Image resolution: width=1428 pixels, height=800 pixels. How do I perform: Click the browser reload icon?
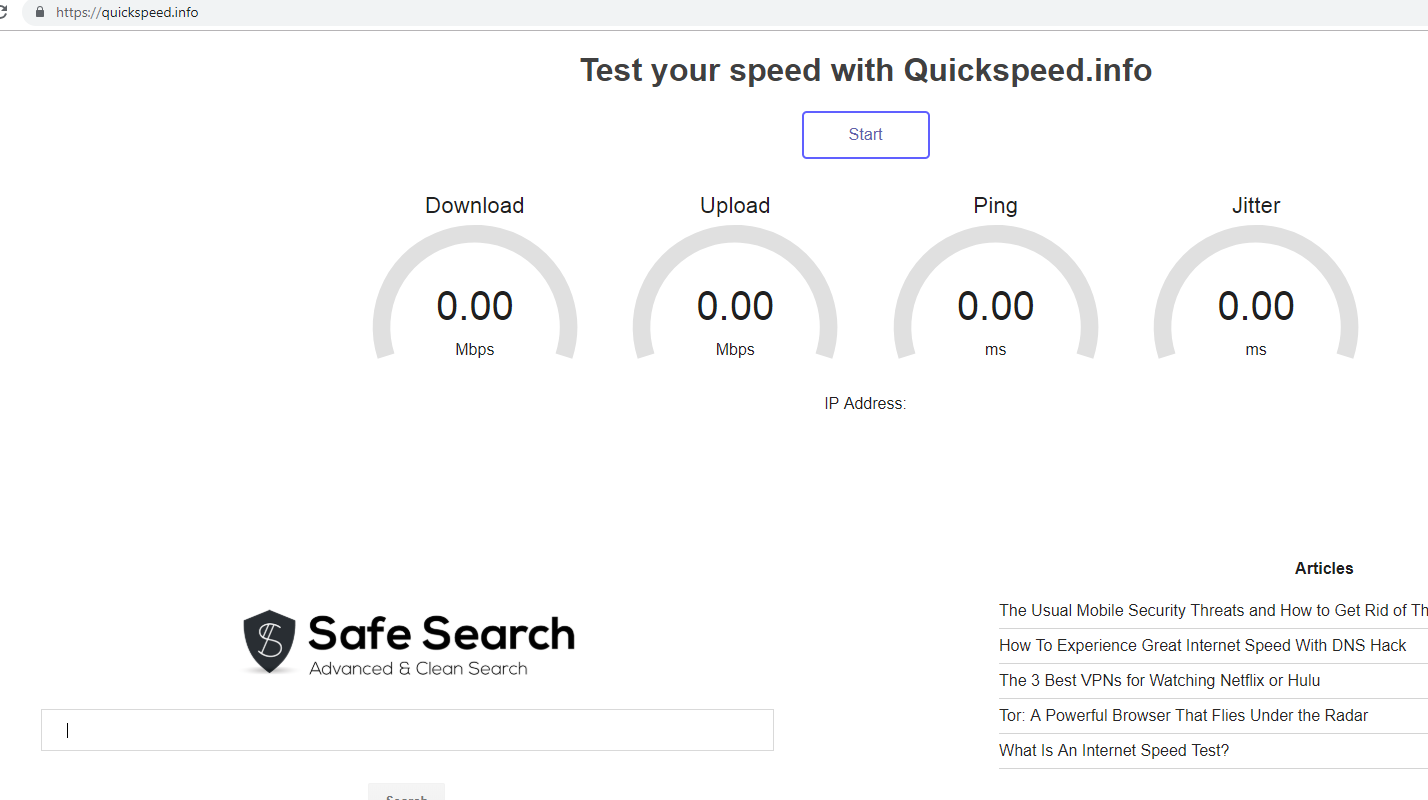4,12
